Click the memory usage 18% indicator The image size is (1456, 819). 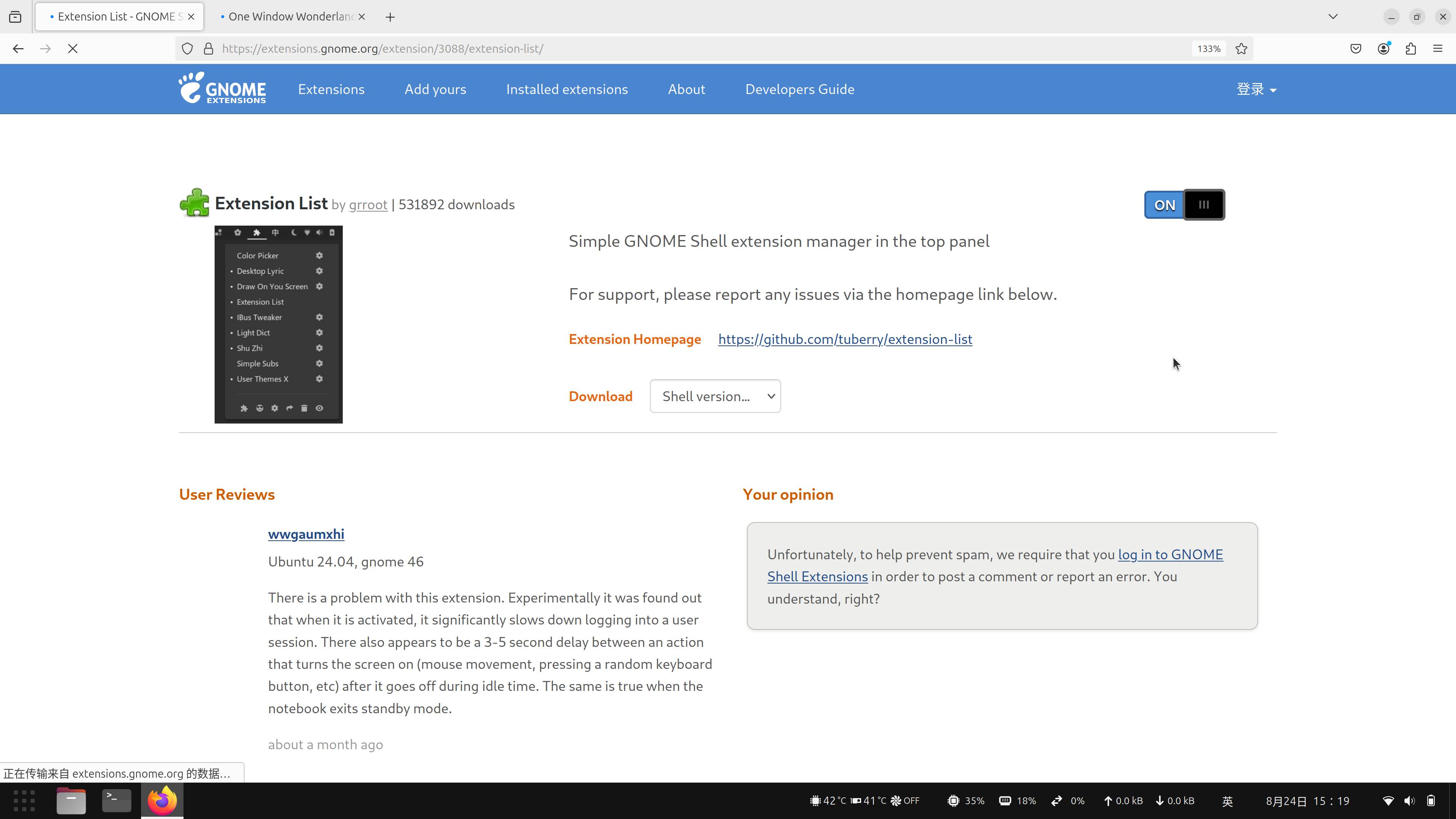(1017, 801)
